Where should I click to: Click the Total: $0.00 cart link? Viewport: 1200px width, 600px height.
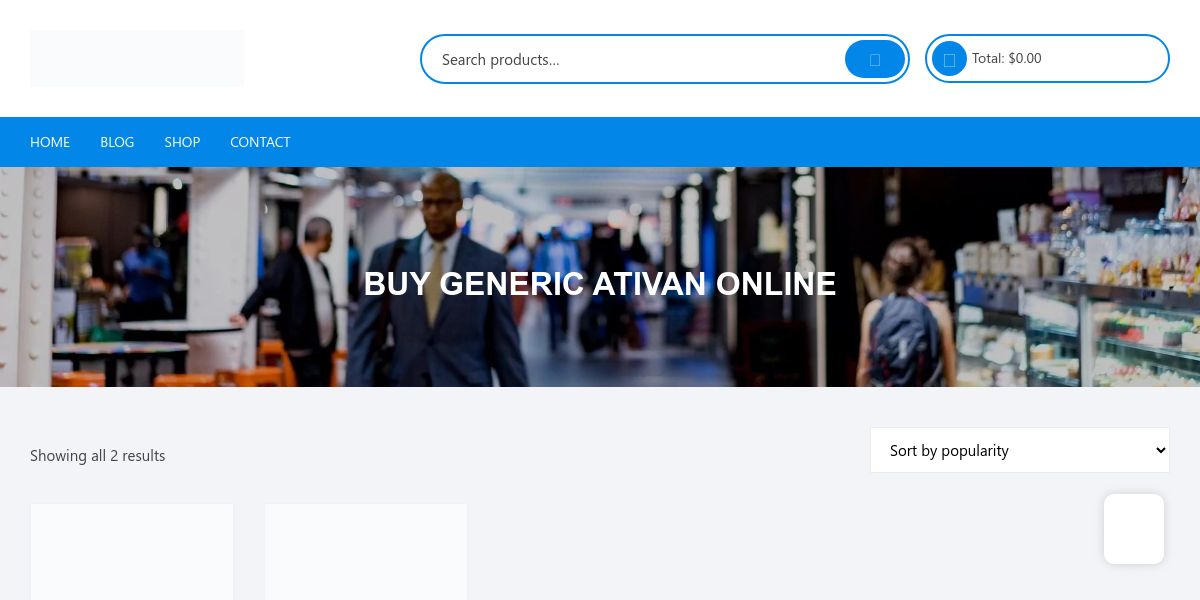[1007, 58]
